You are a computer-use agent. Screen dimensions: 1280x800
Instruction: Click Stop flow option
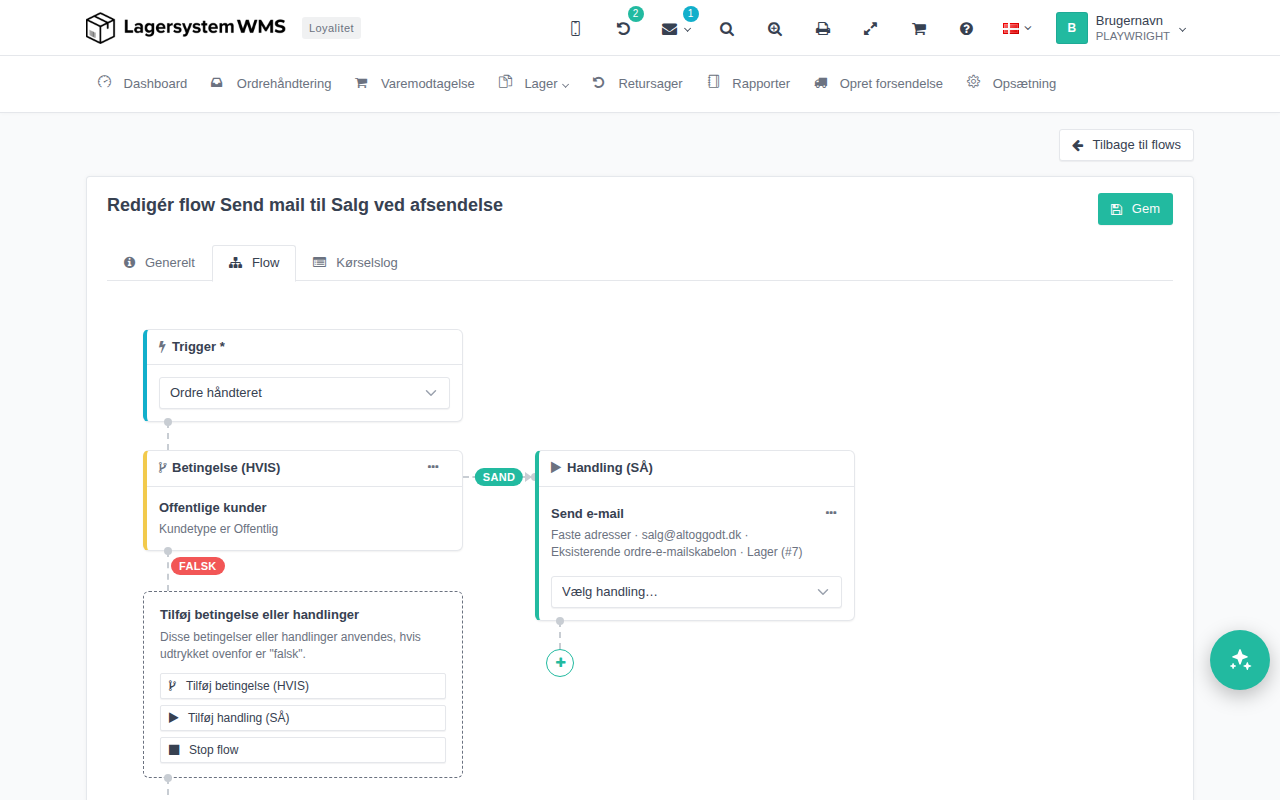[303, 750]
